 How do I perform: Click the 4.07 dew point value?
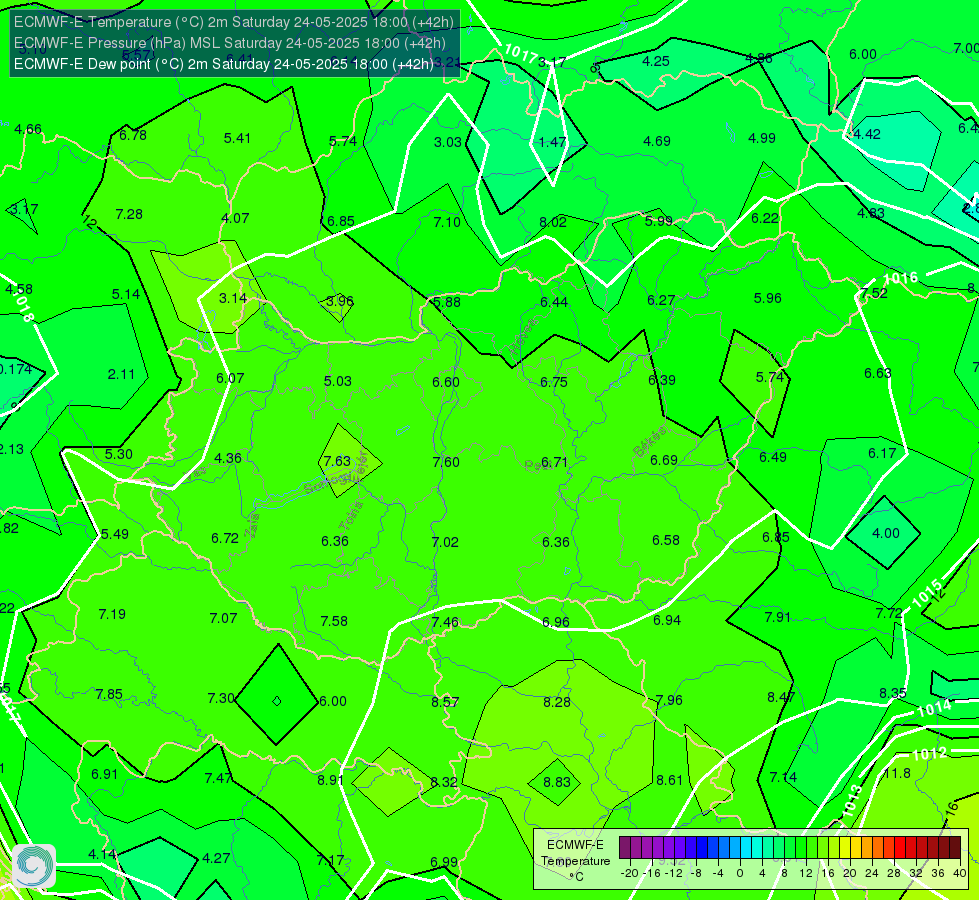235,219
